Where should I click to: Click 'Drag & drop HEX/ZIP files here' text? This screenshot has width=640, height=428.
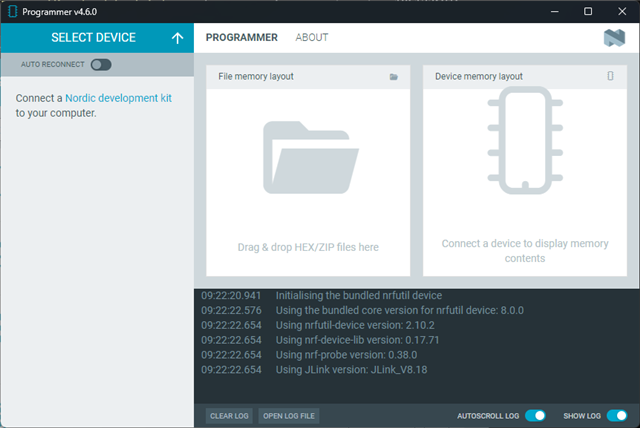pyautogui.click(x=308, y=247)
